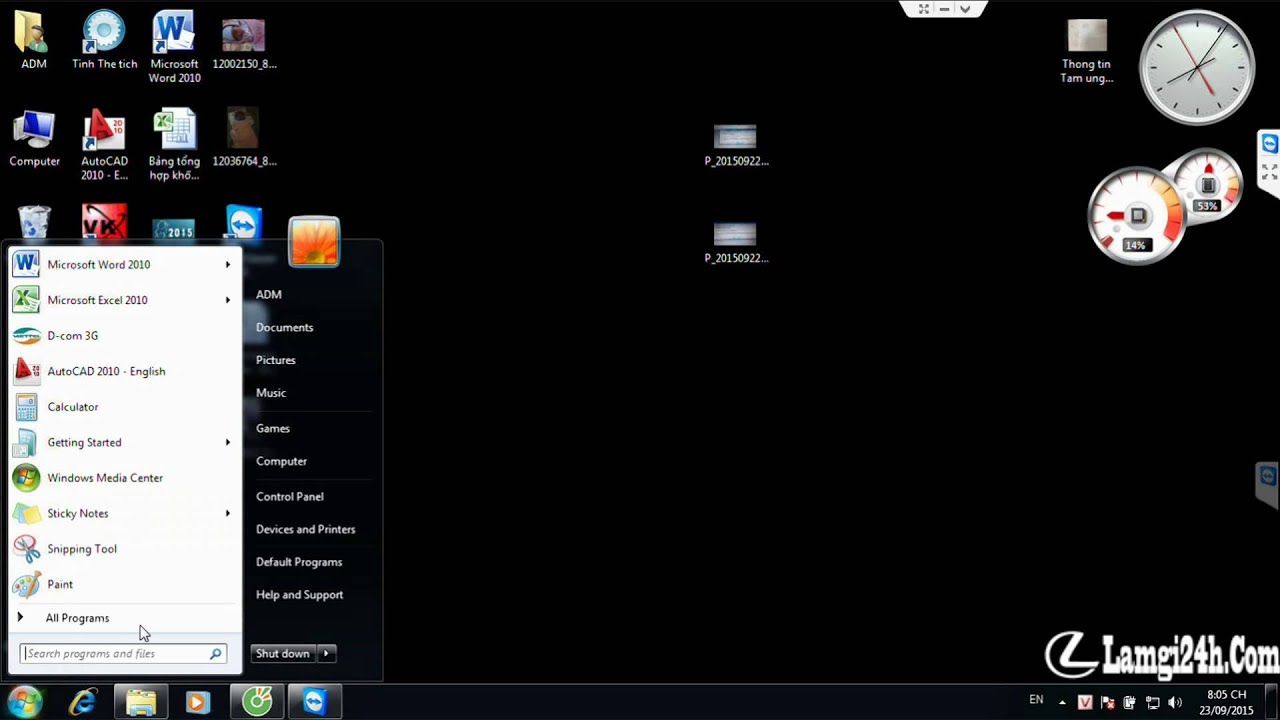The width and height of the screenshot is (1280, 720).
Task: Open Windows Explorer folder on taskbar
Action: (x=141, y=703)
